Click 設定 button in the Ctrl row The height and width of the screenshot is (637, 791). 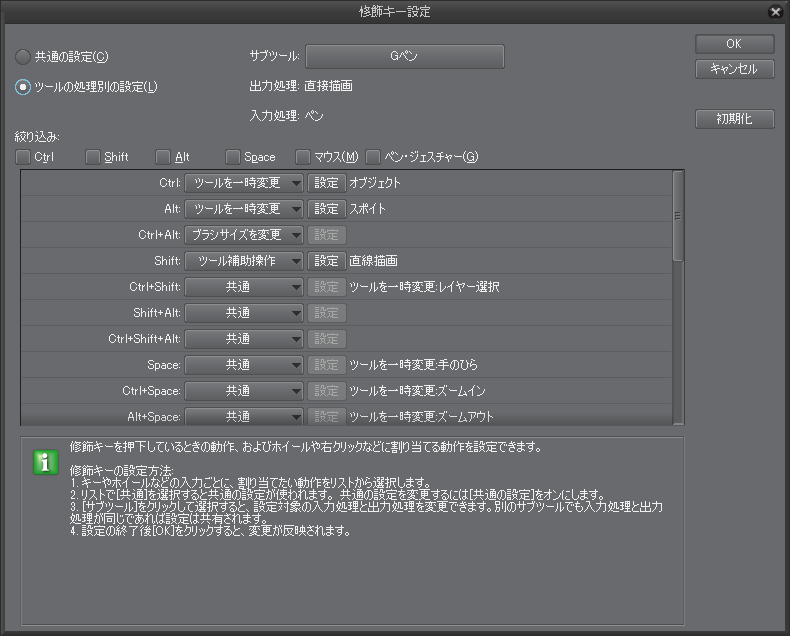(326, 183)
